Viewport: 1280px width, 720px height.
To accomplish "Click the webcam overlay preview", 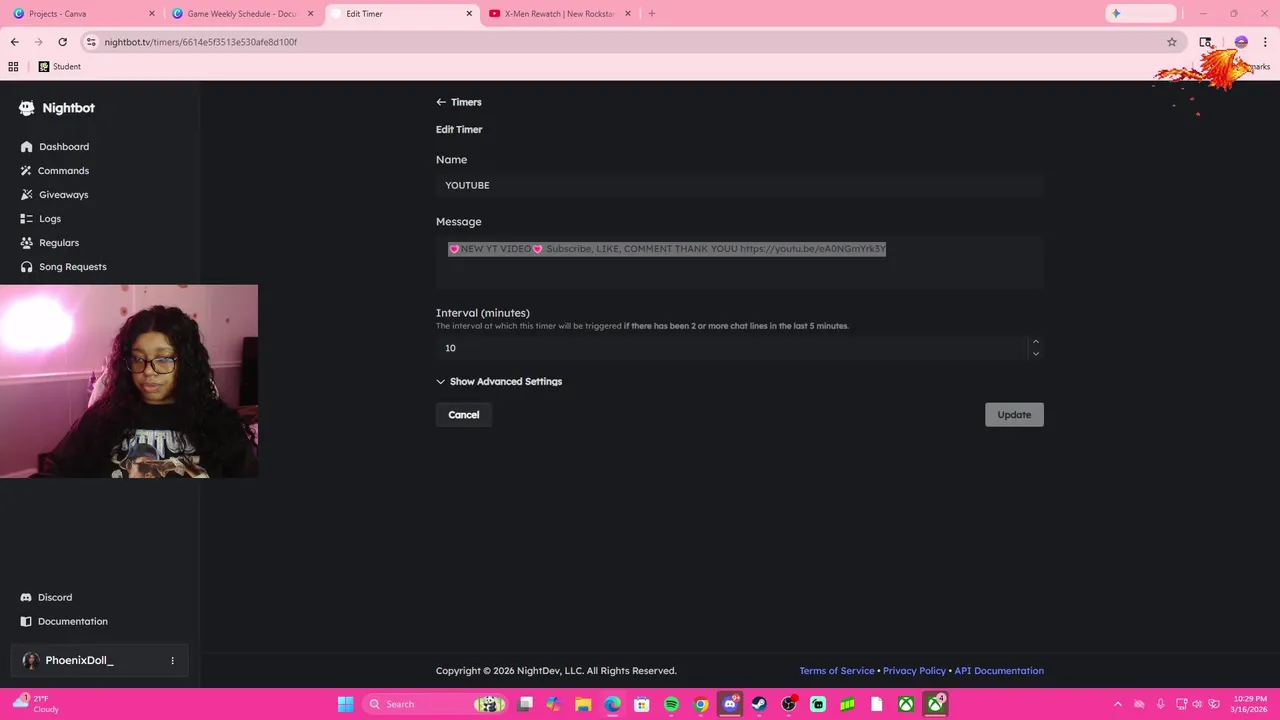I will (129, 381).
